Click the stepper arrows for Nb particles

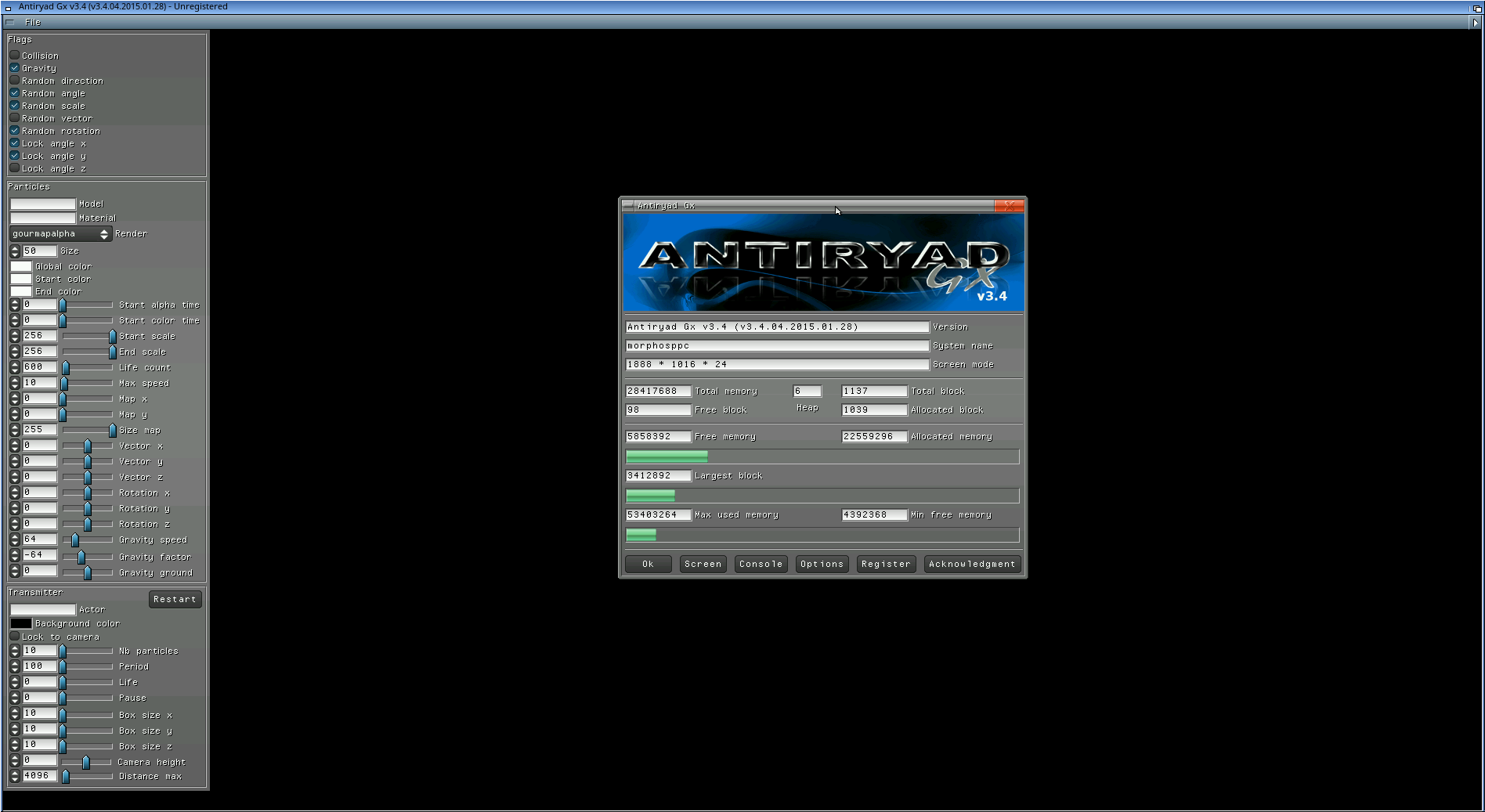[x=15, y=651]
